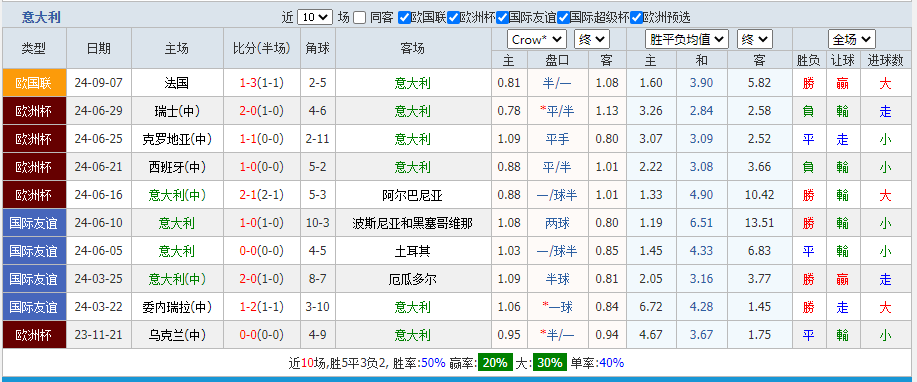Open the 胜平负均值 dropdown
The image size is (917, 382).
[687, 39]
